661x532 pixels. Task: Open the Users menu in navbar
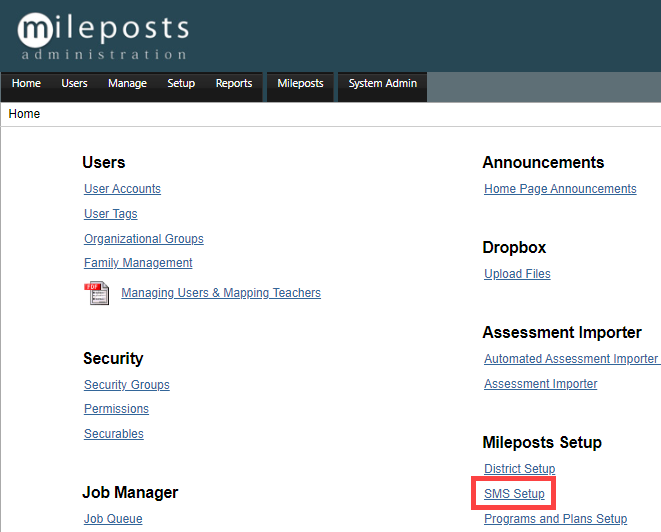[74, 83]
